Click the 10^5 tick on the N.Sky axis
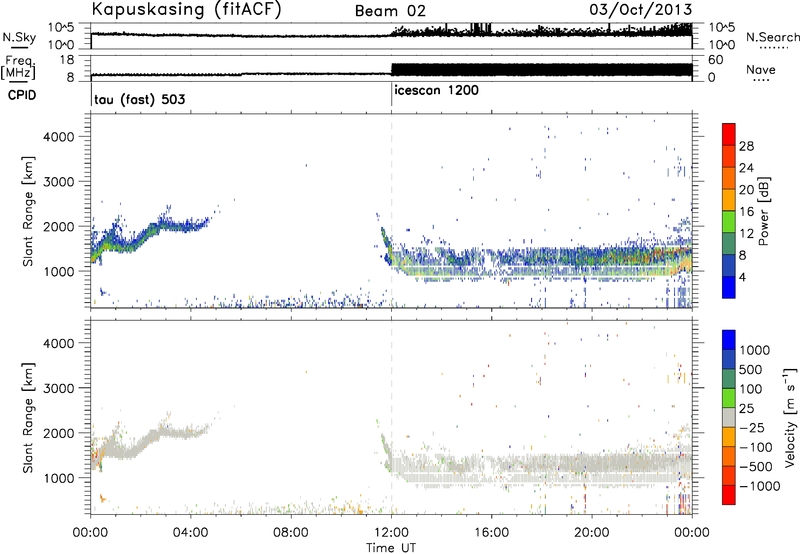800x554 pixels. [60, 27]
